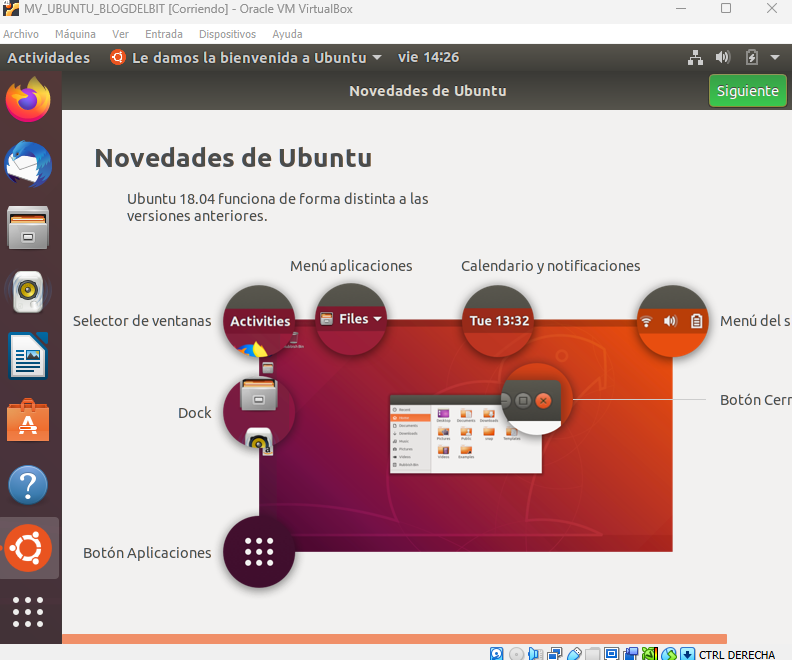Open the Dispositivos menu

tap(227, 34)
